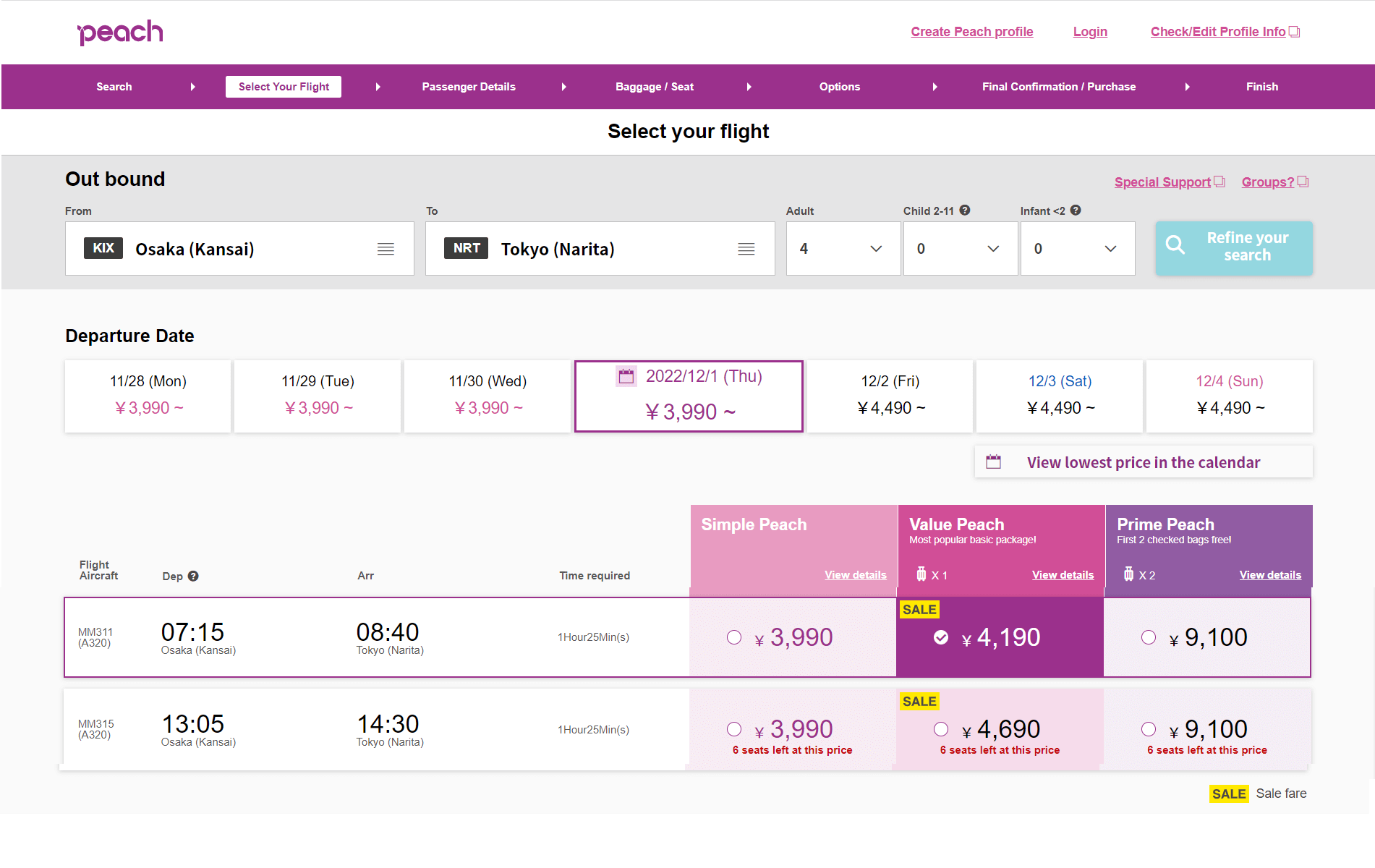Click Child 2-11 help question icon
The image size is (1375, 868).
click(x=965, y=210)
